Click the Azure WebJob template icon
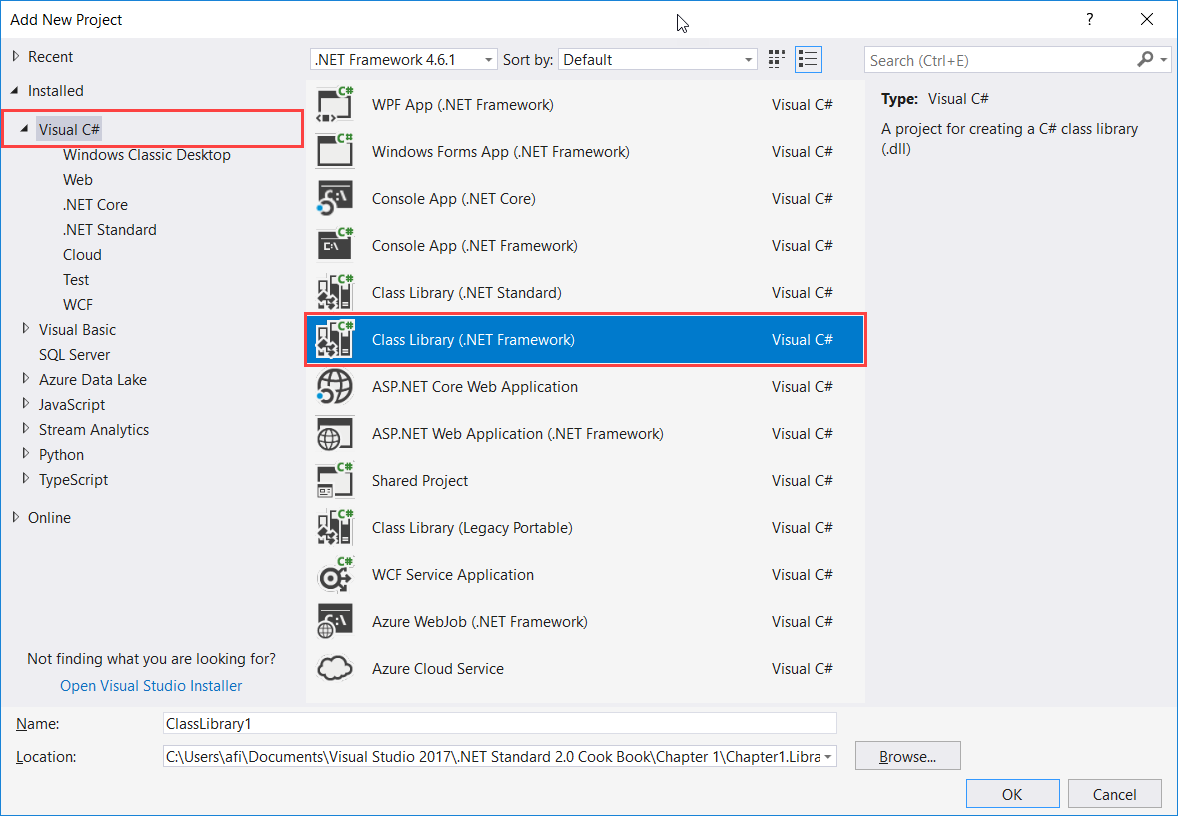 335,621
